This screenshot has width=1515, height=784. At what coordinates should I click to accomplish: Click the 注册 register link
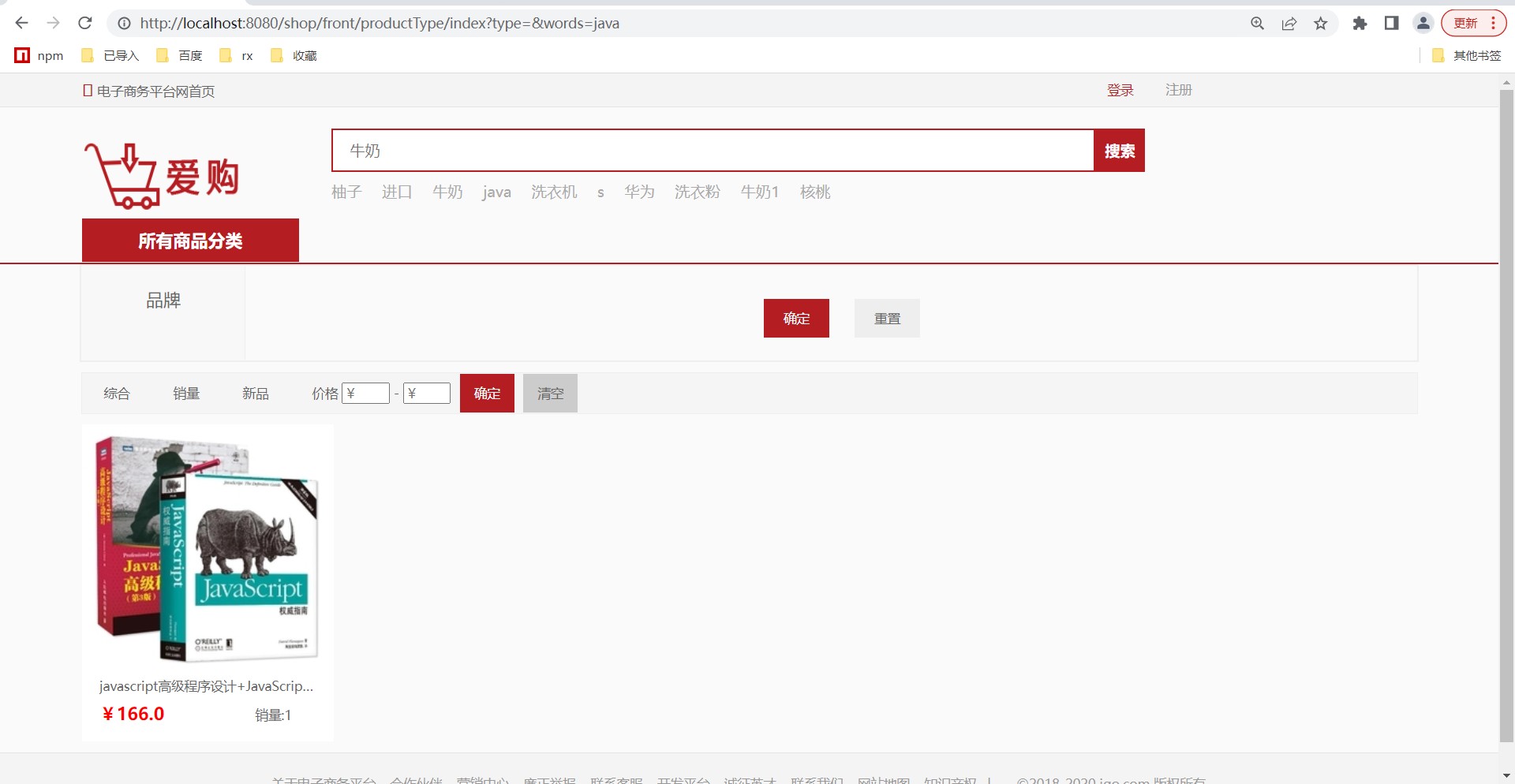click(x=1178, y=90)
